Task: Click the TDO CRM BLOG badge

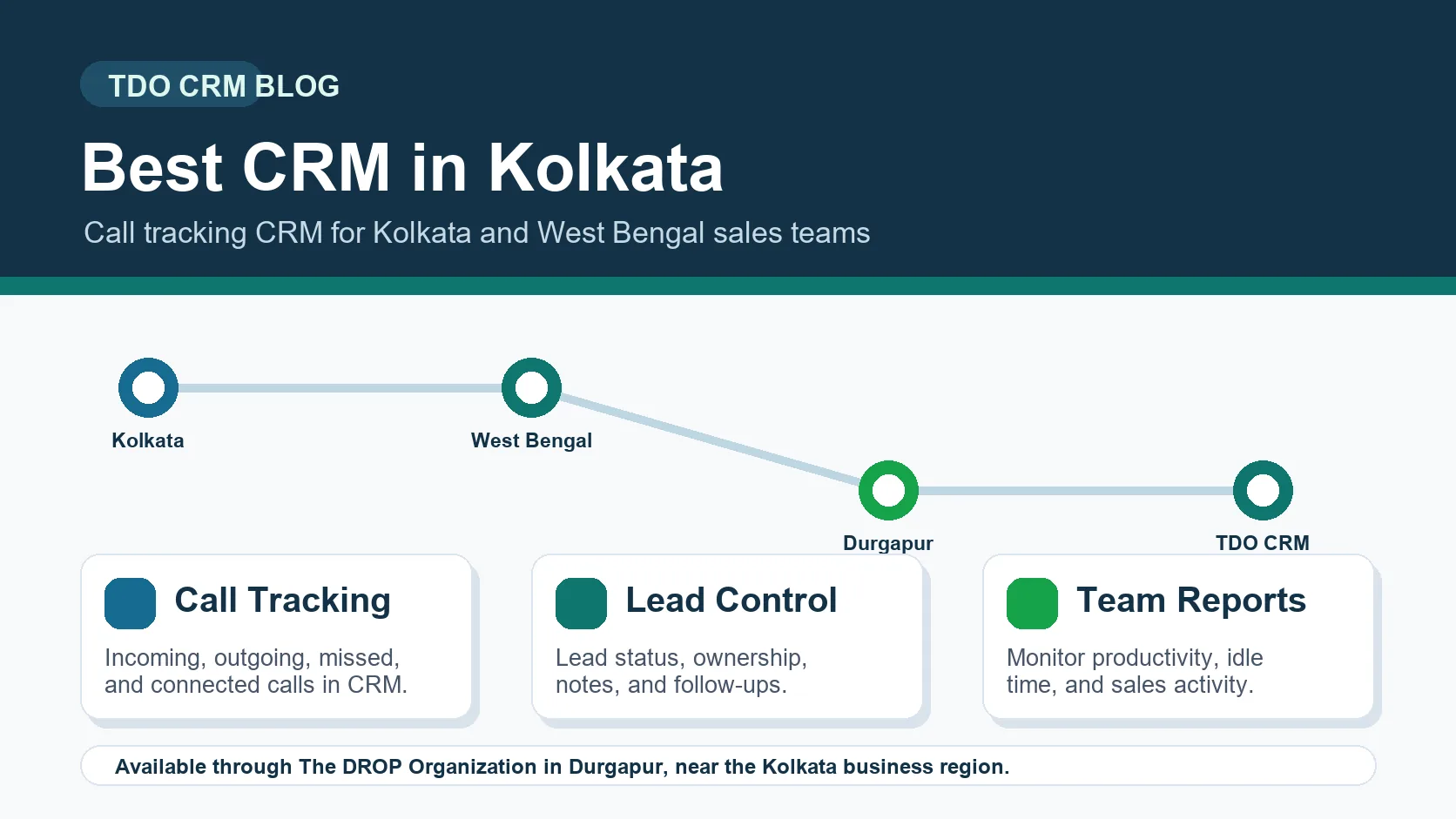Action: 212,84
